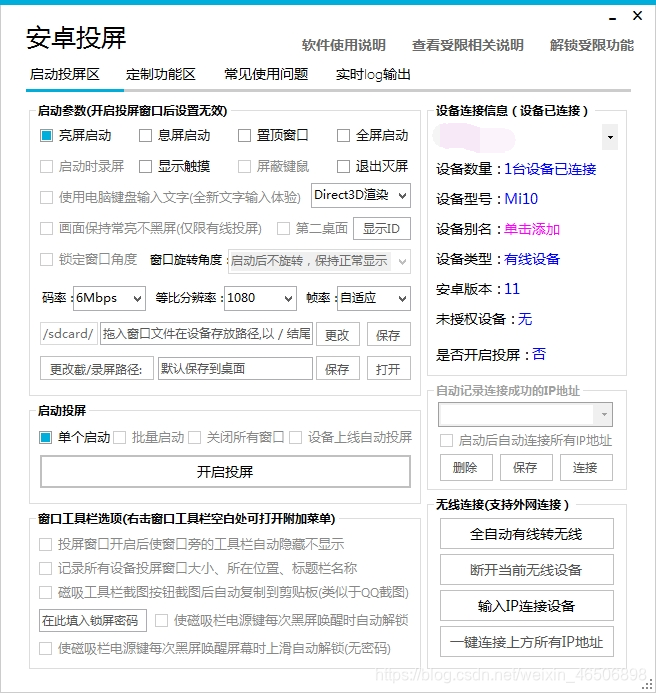The image size is (656, 693).
Task: Toggle 黑屏唤醒时自动解锁 checkbox
Action: pos(161,621)
